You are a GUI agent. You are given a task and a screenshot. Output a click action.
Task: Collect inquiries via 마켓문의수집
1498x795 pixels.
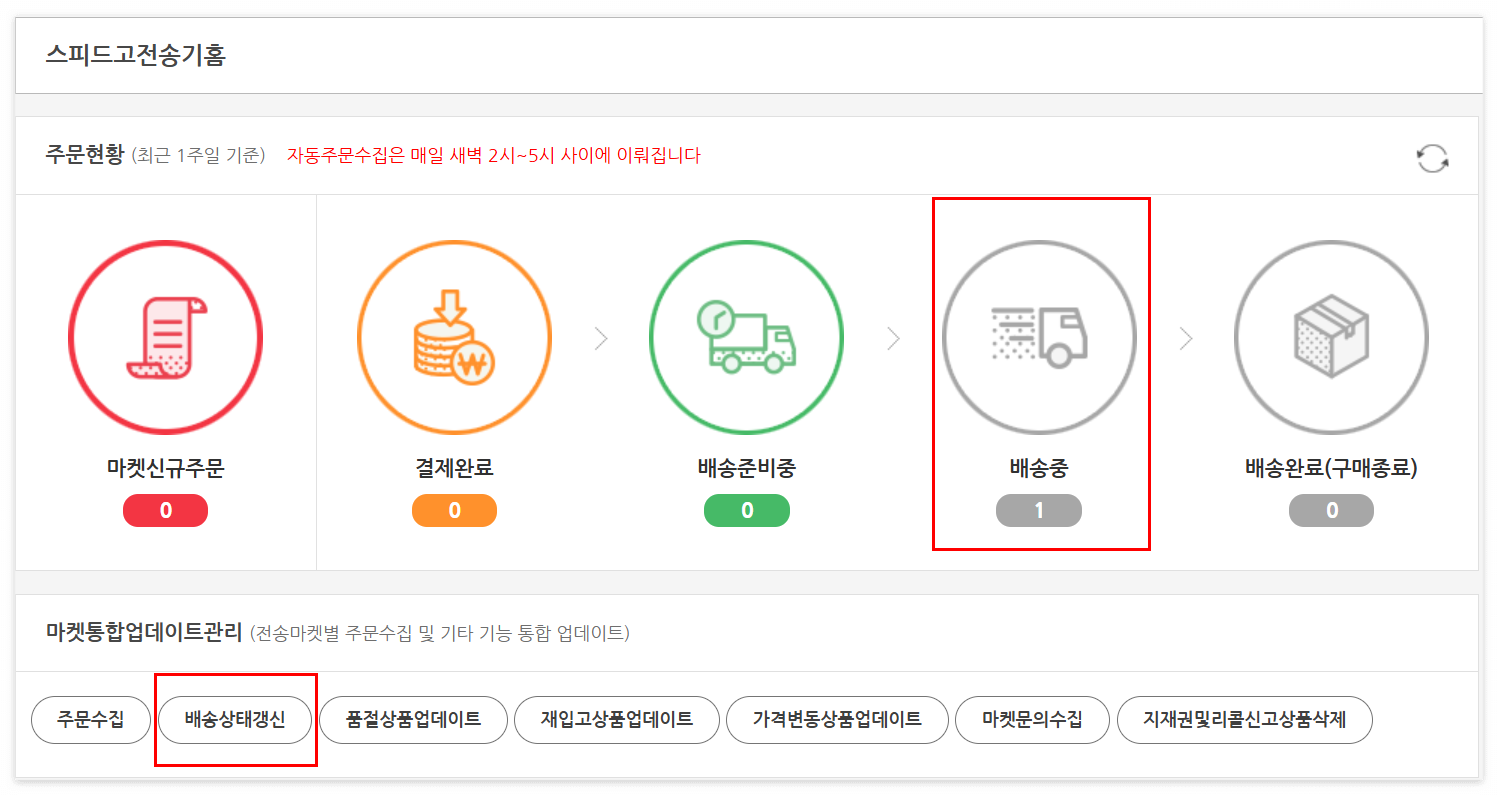coord(1032,719)
